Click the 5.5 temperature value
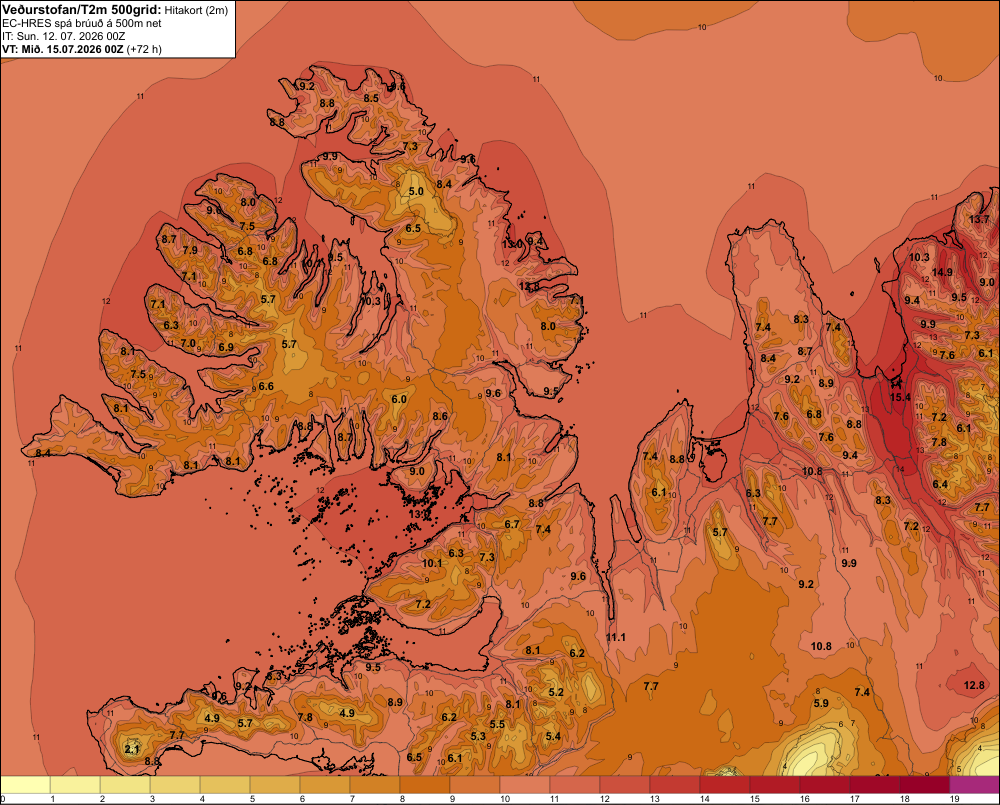1000x805 pixels. tap(497, 723)
